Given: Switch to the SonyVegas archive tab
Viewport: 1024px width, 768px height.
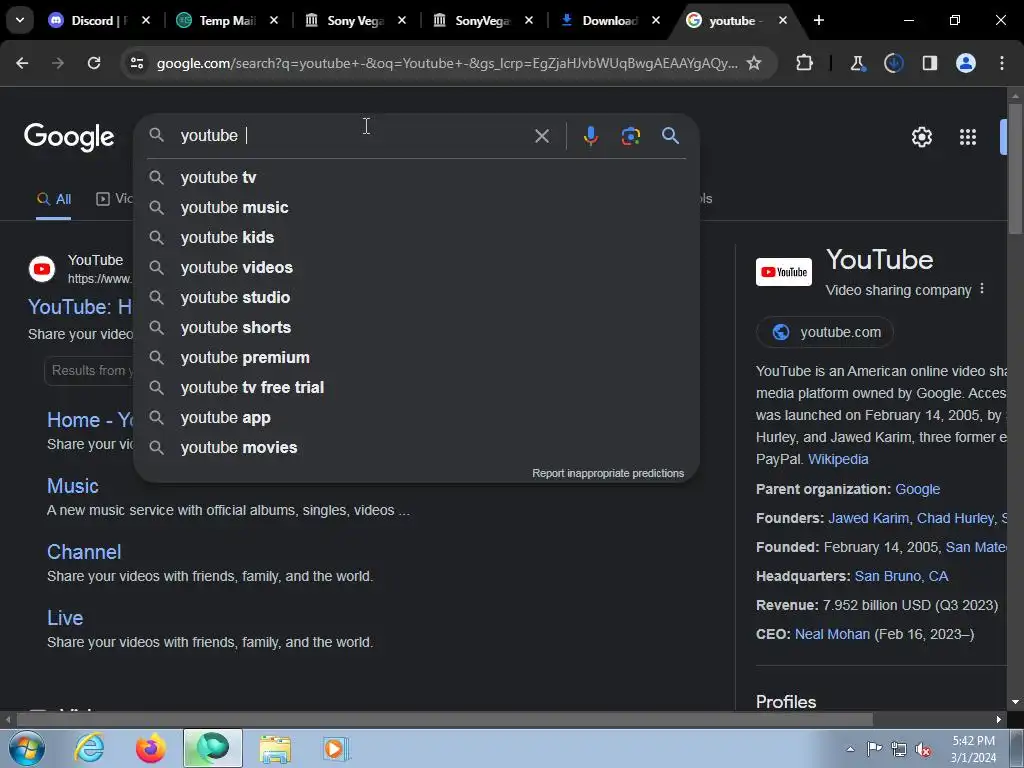Looking at the screenshot, I should (x=483, y=20).
